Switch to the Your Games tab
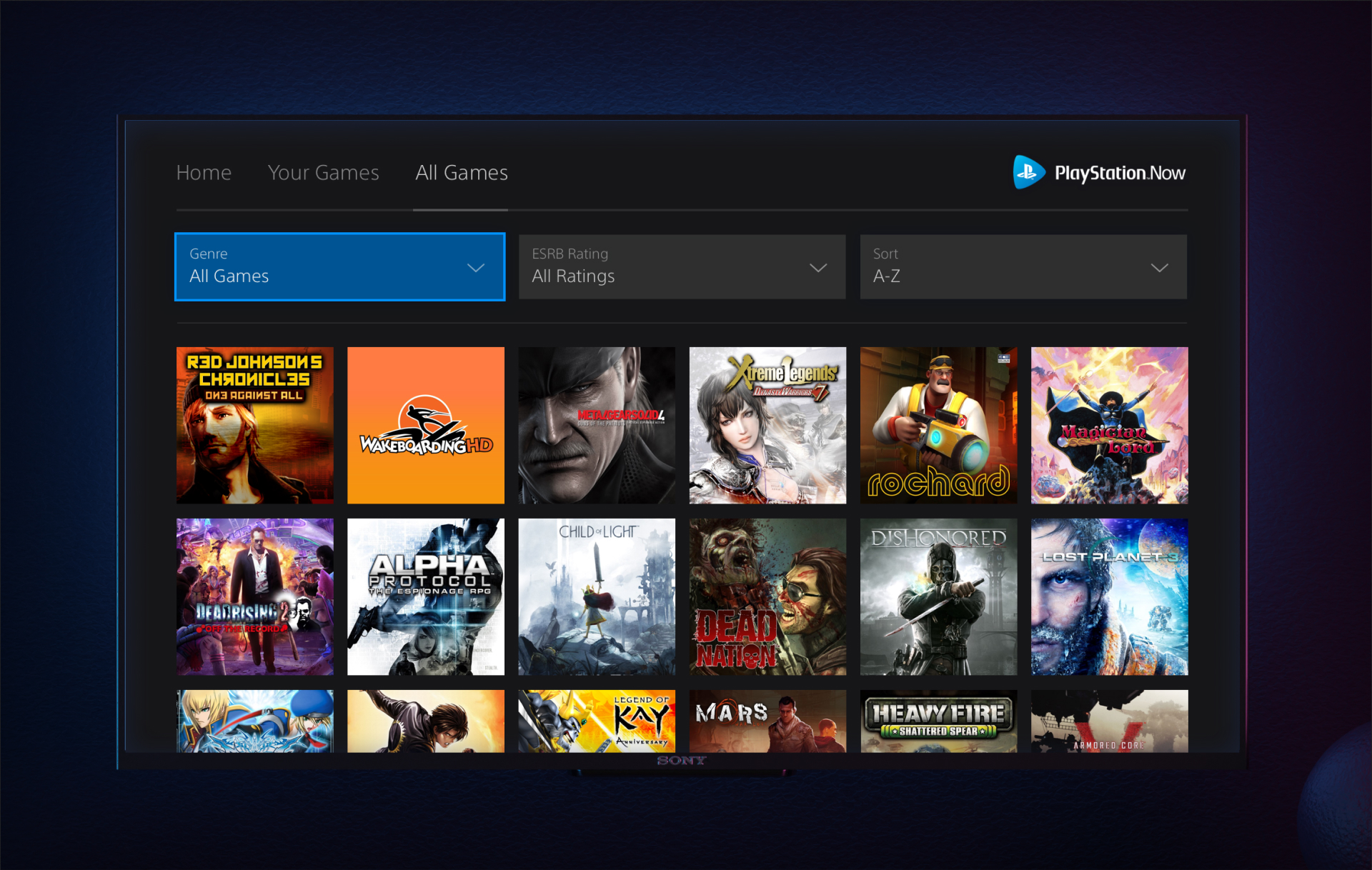Screen dimensions: 1372x870 click(x=323, y=173)
